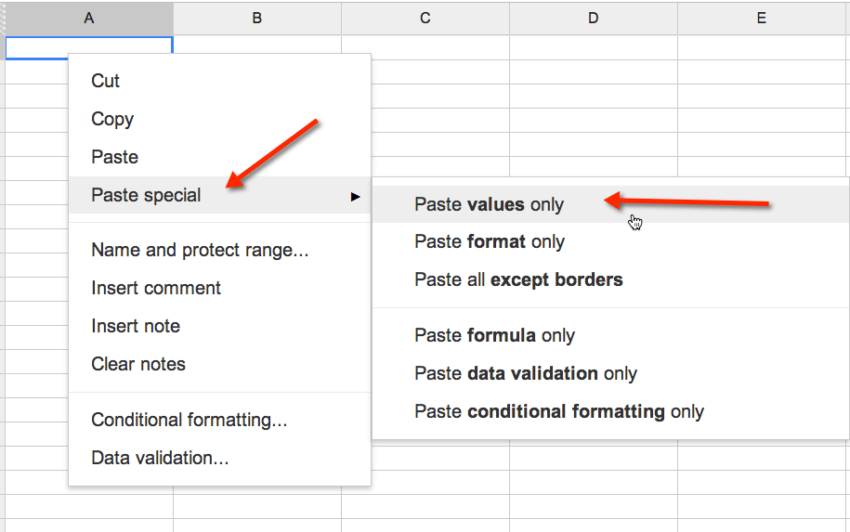Screen dimensions: 850x532
Task: Open Conditional formatting settings
Action: click(220, 420)
